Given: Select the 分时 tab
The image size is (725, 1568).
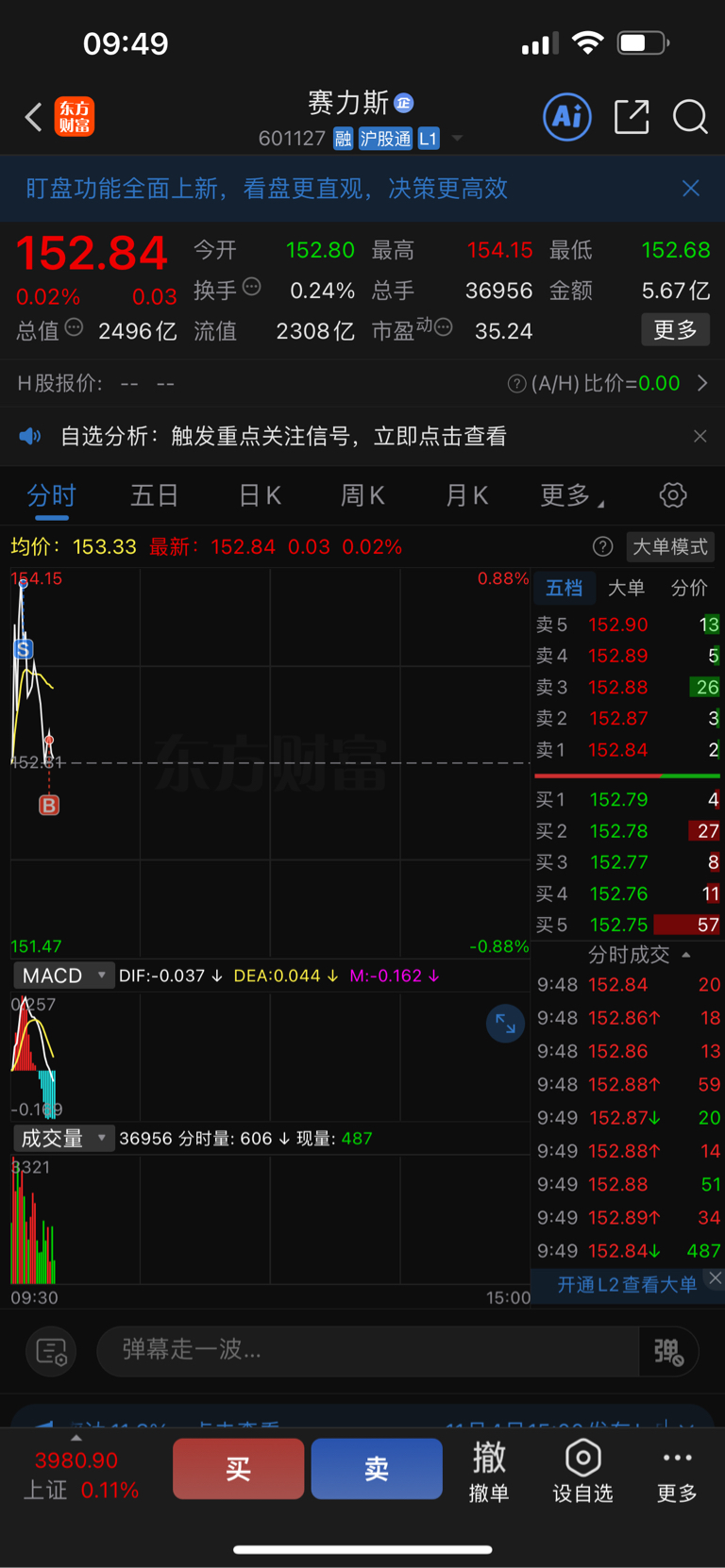Looking at the screenshot, I should tap(51, 495).
